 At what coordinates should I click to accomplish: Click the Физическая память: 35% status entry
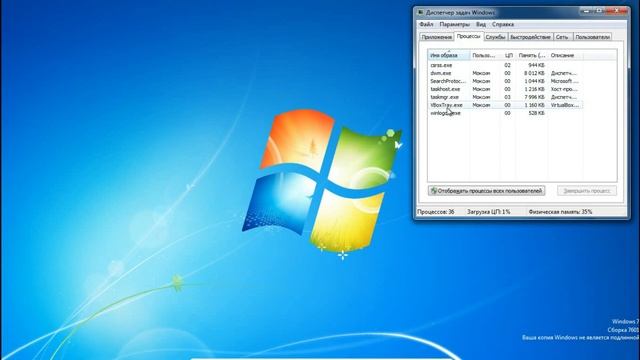[x=560, y=212]
